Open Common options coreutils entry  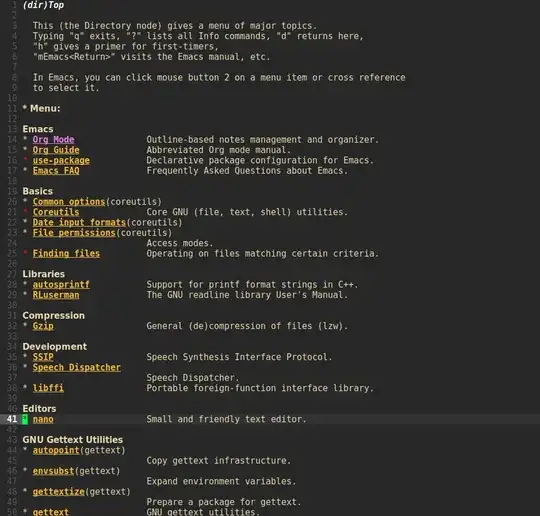coord(69,202)
